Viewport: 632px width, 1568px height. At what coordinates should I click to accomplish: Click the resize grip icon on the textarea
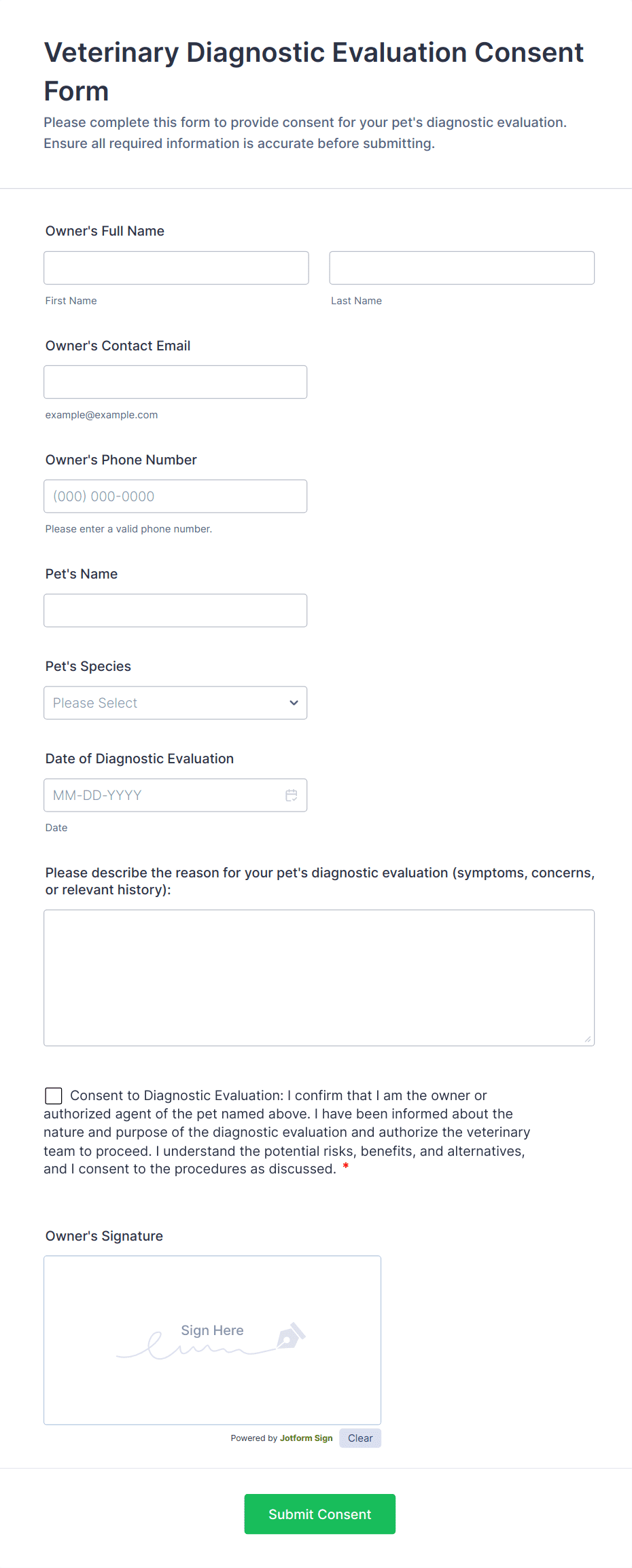(x=587, y=1038)
